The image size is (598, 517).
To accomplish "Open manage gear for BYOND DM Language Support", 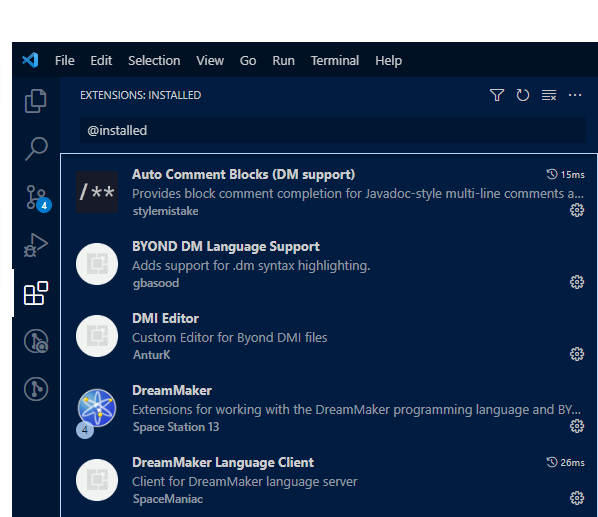I will point(577,282).
